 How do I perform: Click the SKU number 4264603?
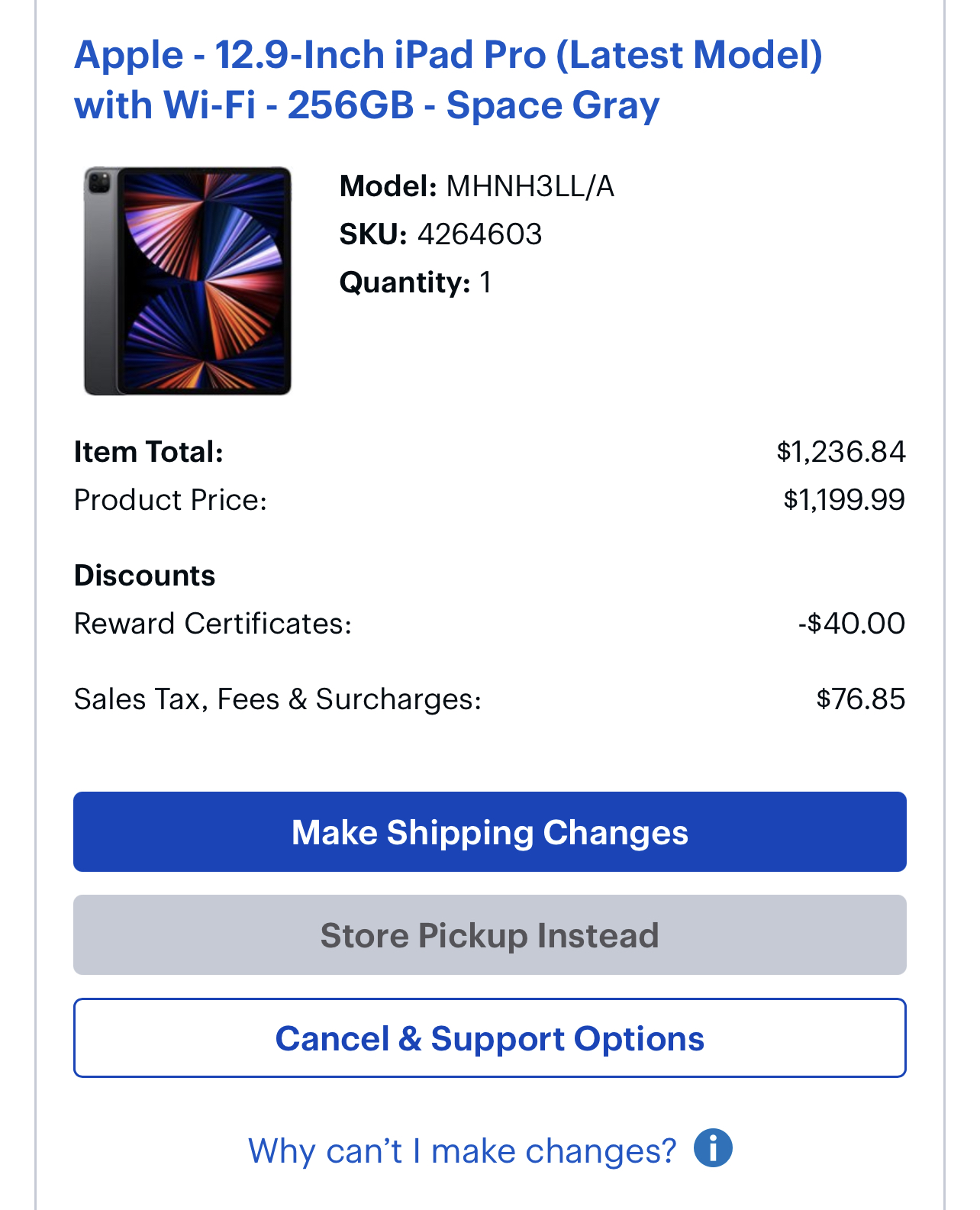coord(479,234)
